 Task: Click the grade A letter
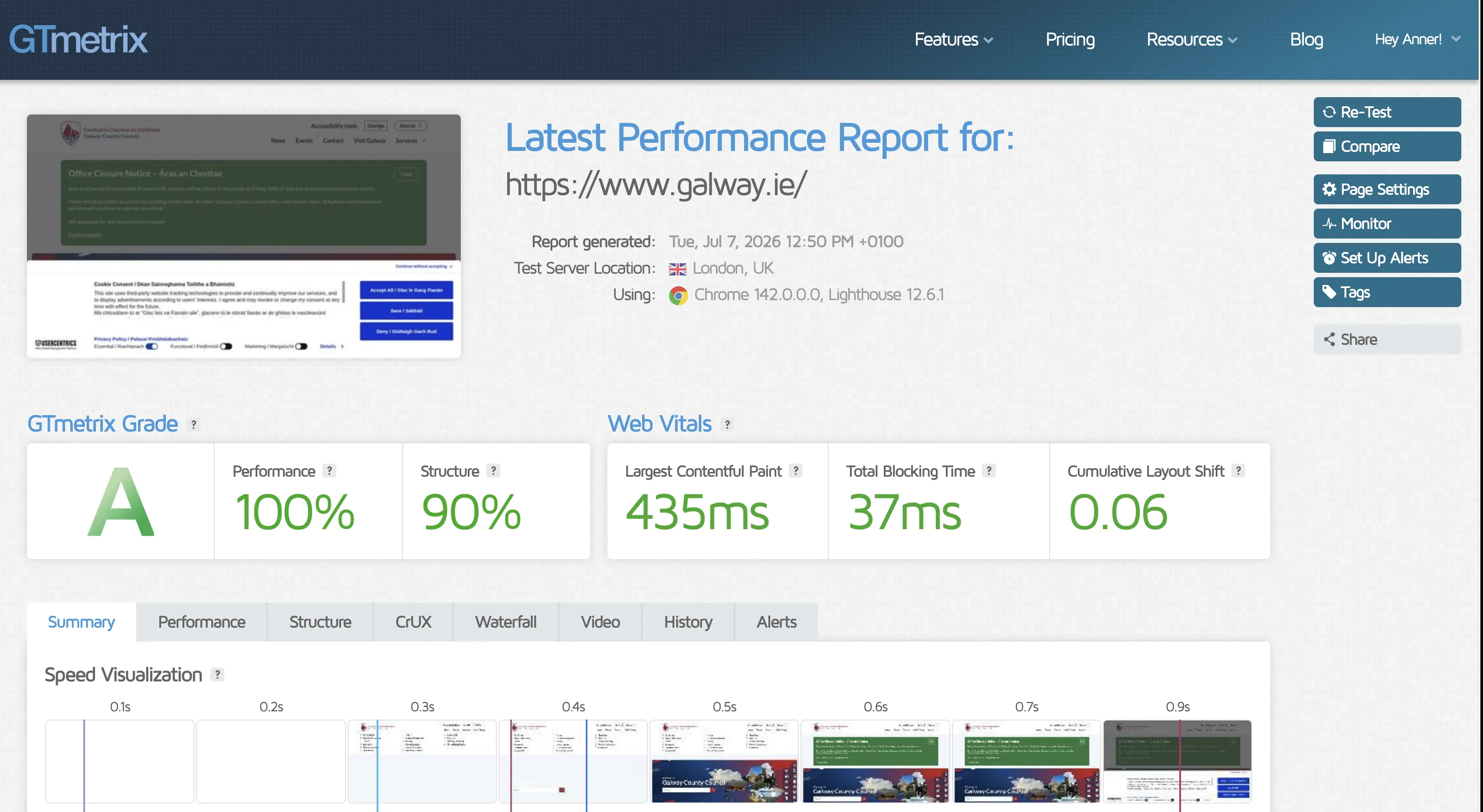click(121, 501)
